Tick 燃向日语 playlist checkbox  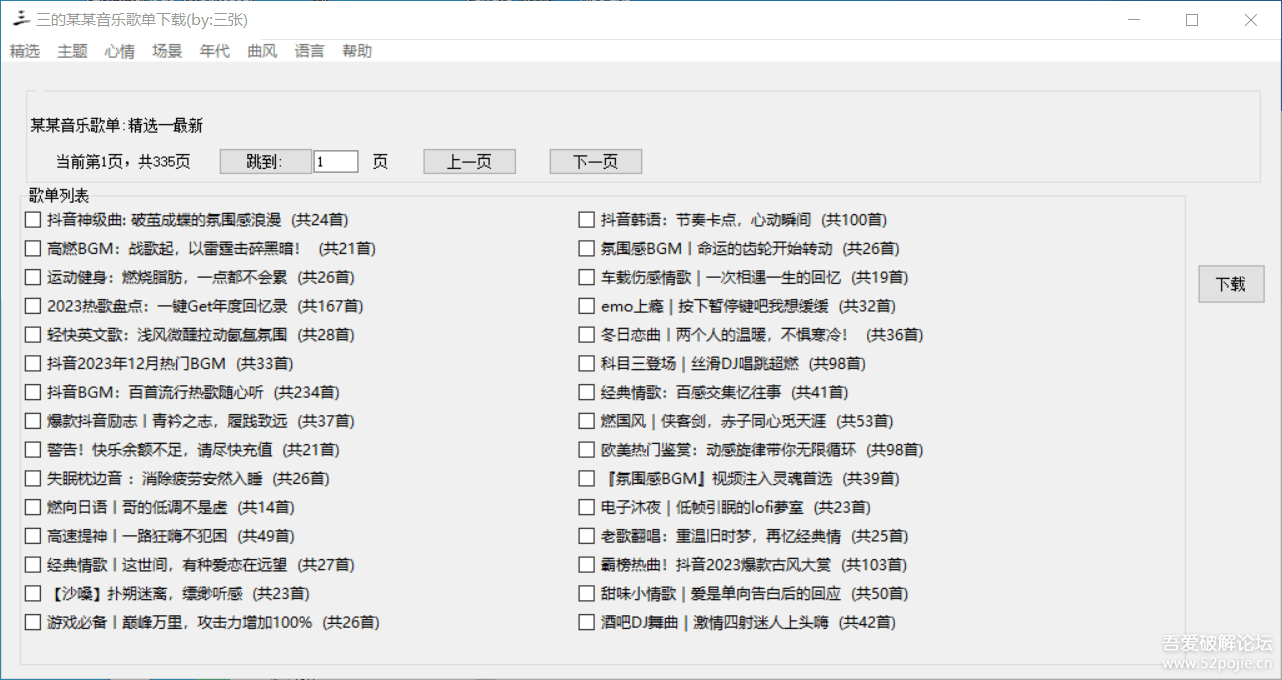(x=33, y=508)
